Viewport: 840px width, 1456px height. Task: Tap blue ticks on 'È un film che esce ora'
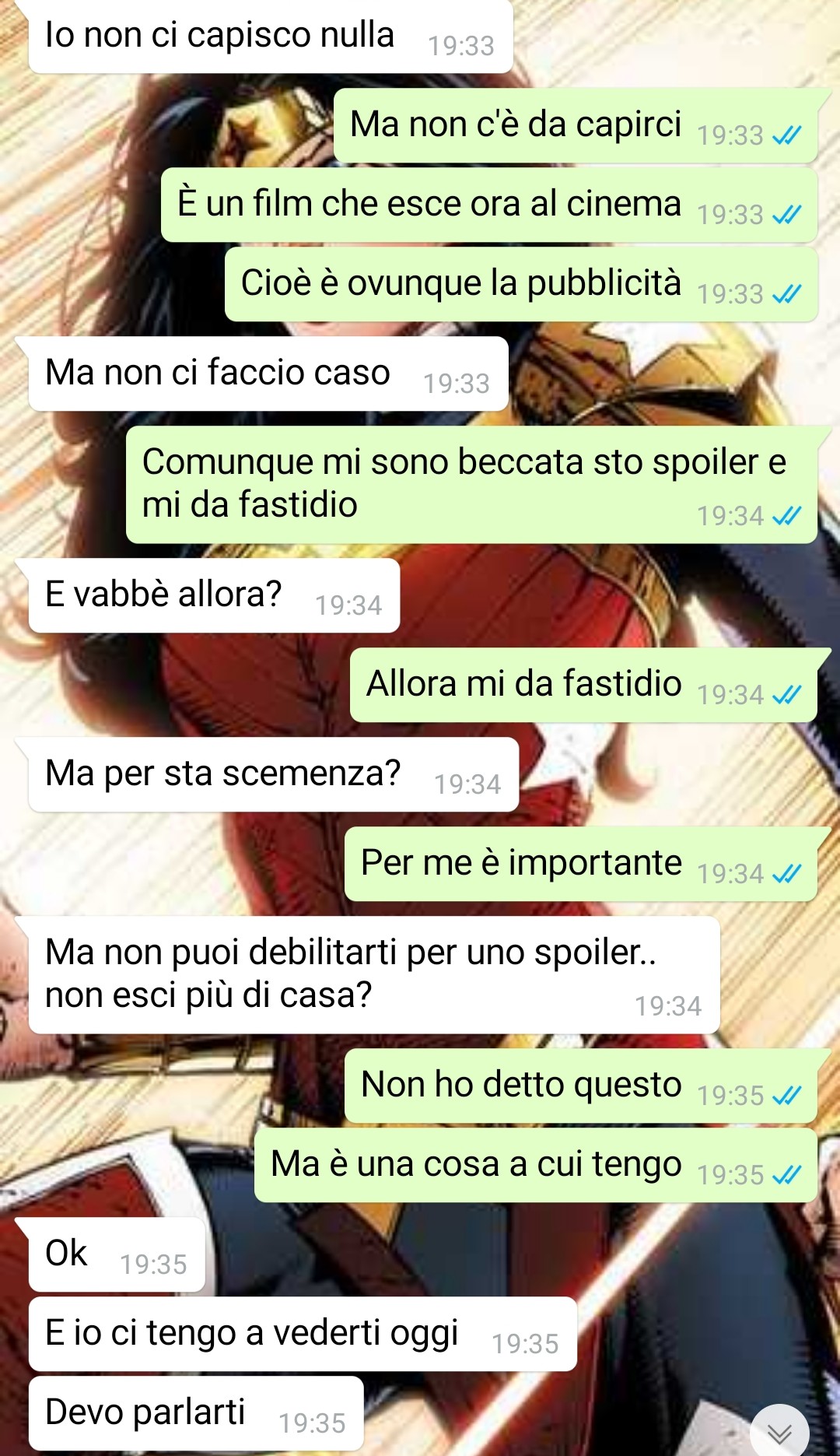[x=786, y=216]
